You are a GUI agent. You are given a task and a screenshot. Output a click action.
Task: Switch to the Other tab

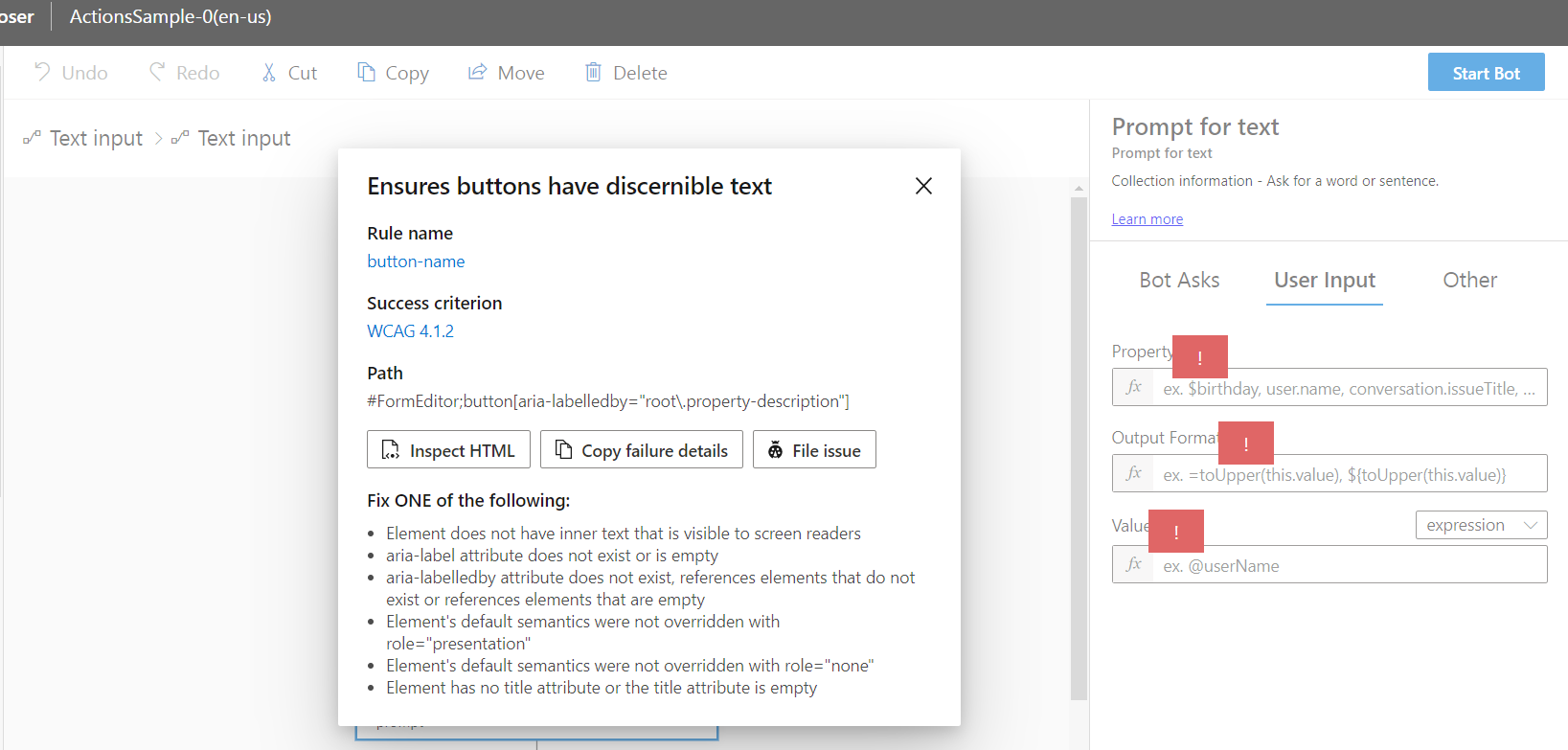coord(1469,281)
